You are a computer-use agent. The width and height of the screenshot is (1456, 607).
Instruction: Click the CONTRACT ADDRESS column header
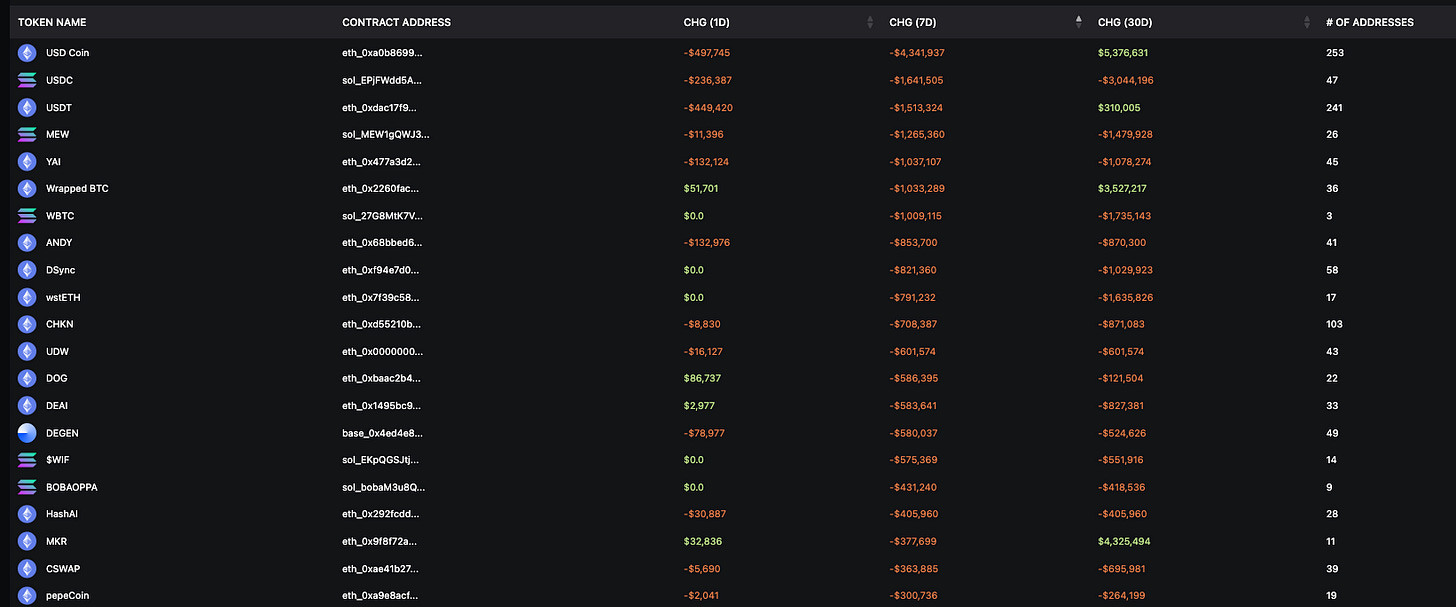(396, 22)
